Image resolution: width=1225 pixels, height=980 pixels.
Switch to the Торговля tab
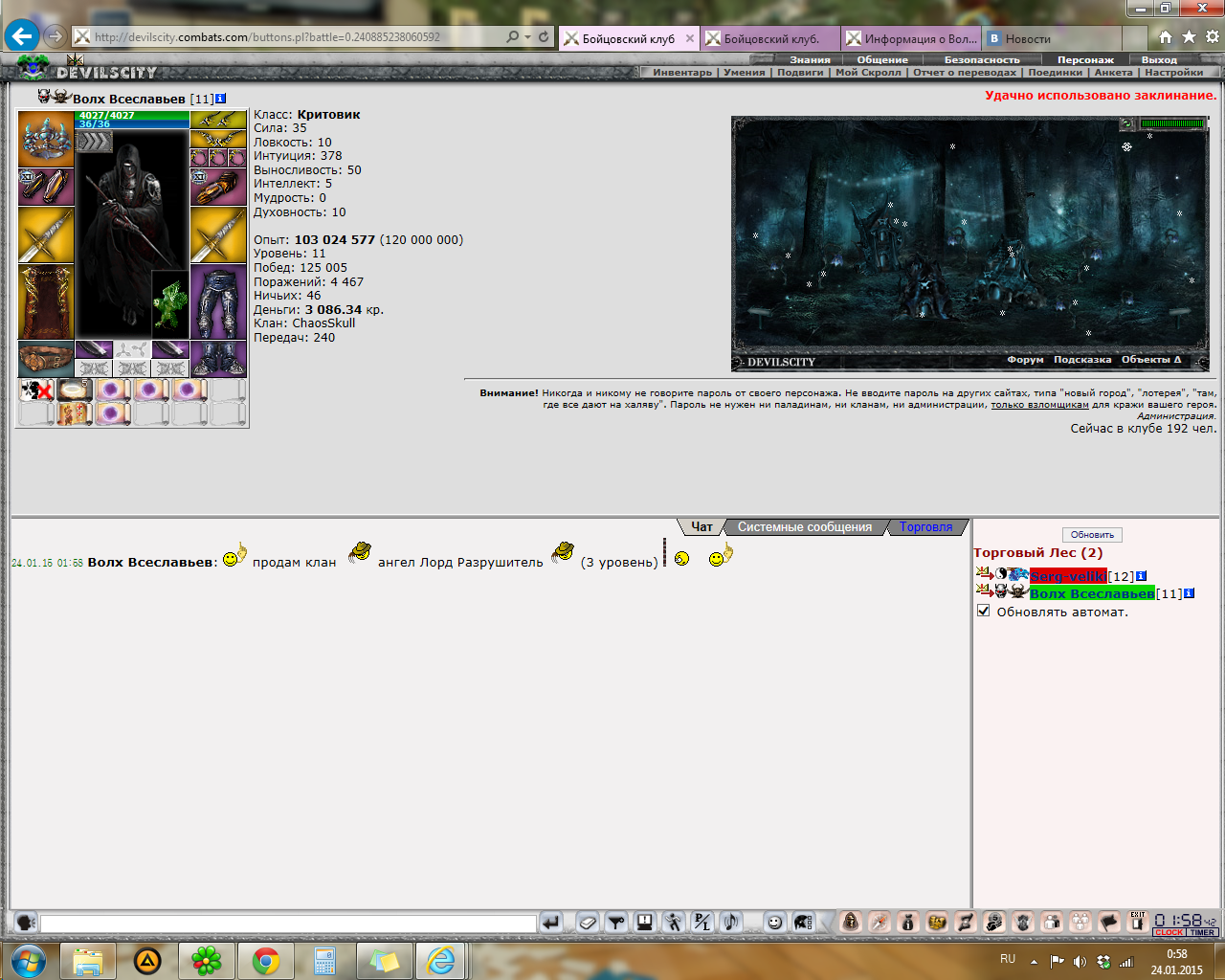pyautogui.click(x=926, y=526)
